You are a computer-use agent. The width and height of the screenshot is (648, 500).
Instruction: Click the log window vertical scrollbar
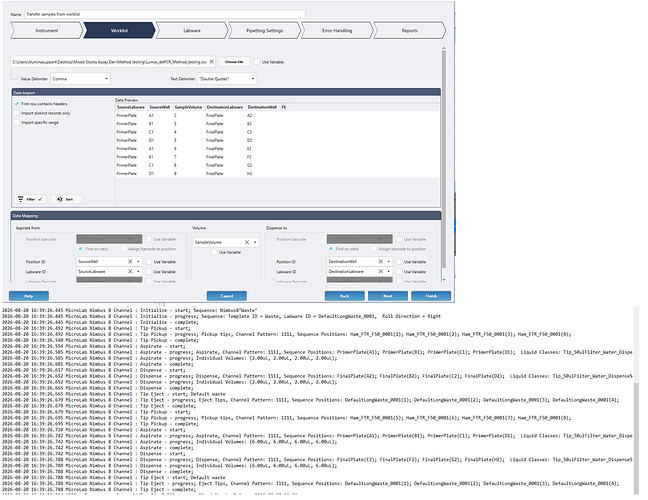coord(636,438)
